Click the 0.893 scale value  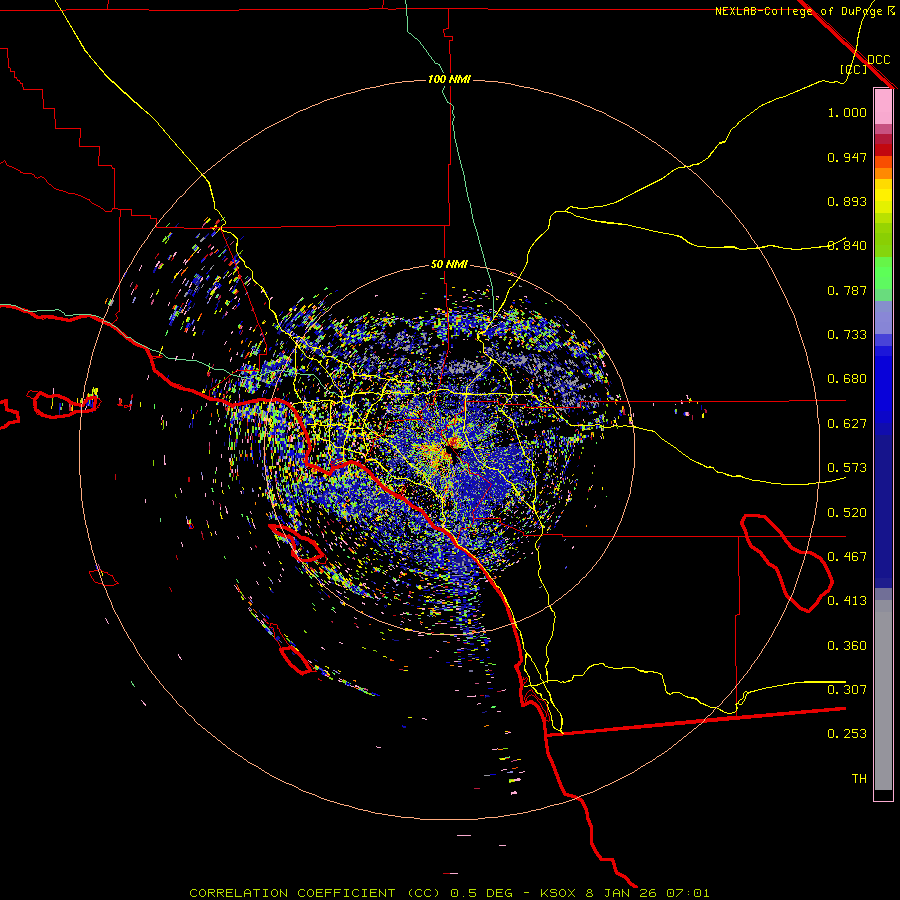[847, 201]
